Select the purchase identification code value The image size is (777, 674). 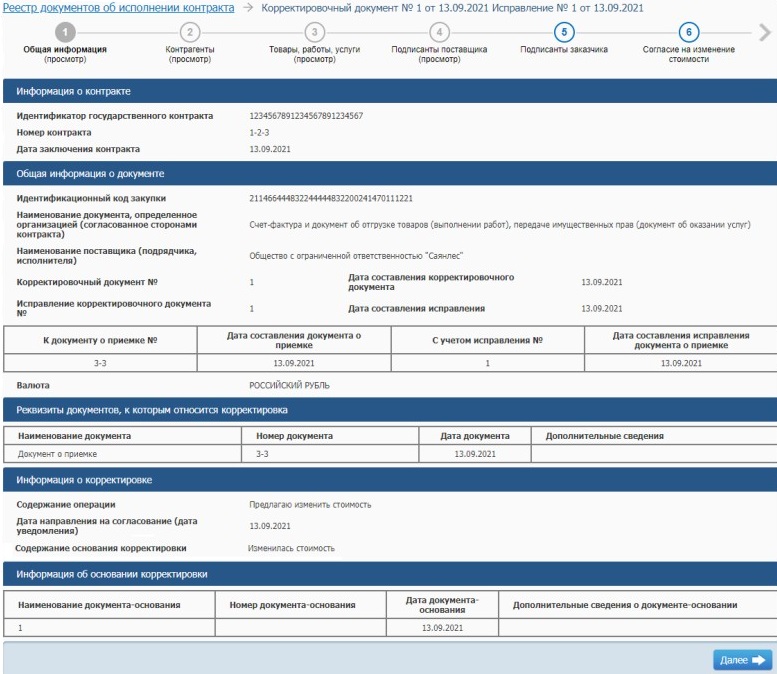331,198
